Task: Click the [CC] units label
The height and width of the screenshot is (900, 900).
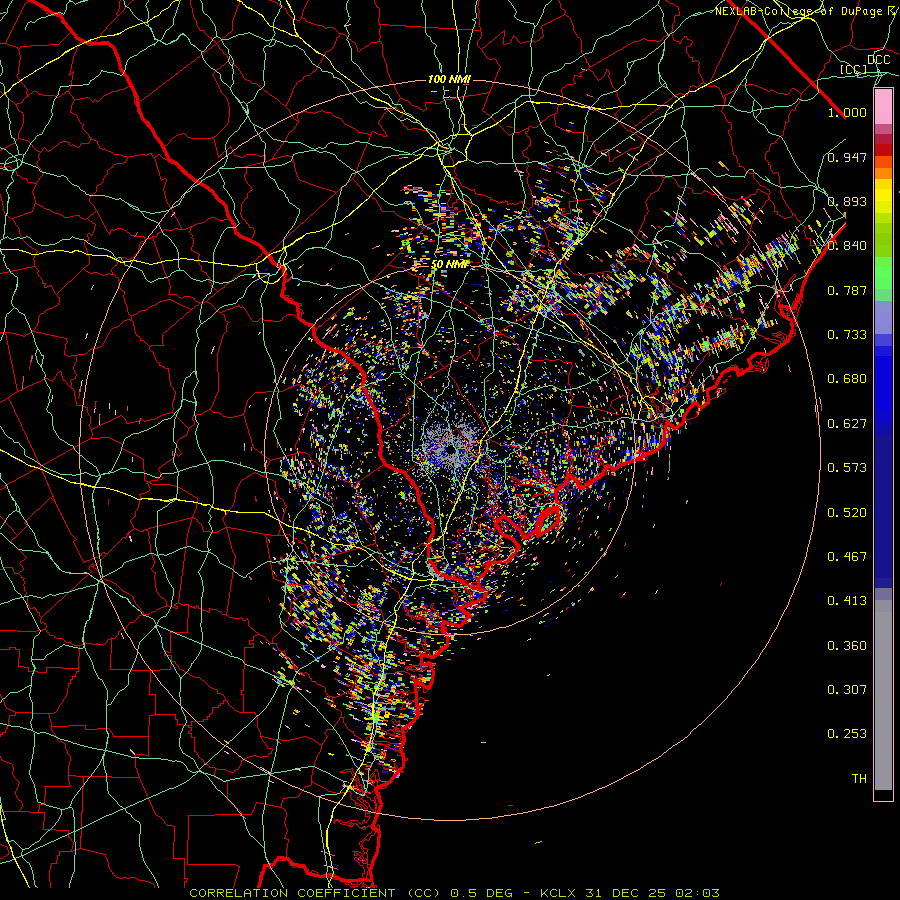Action: click(853, 69)
